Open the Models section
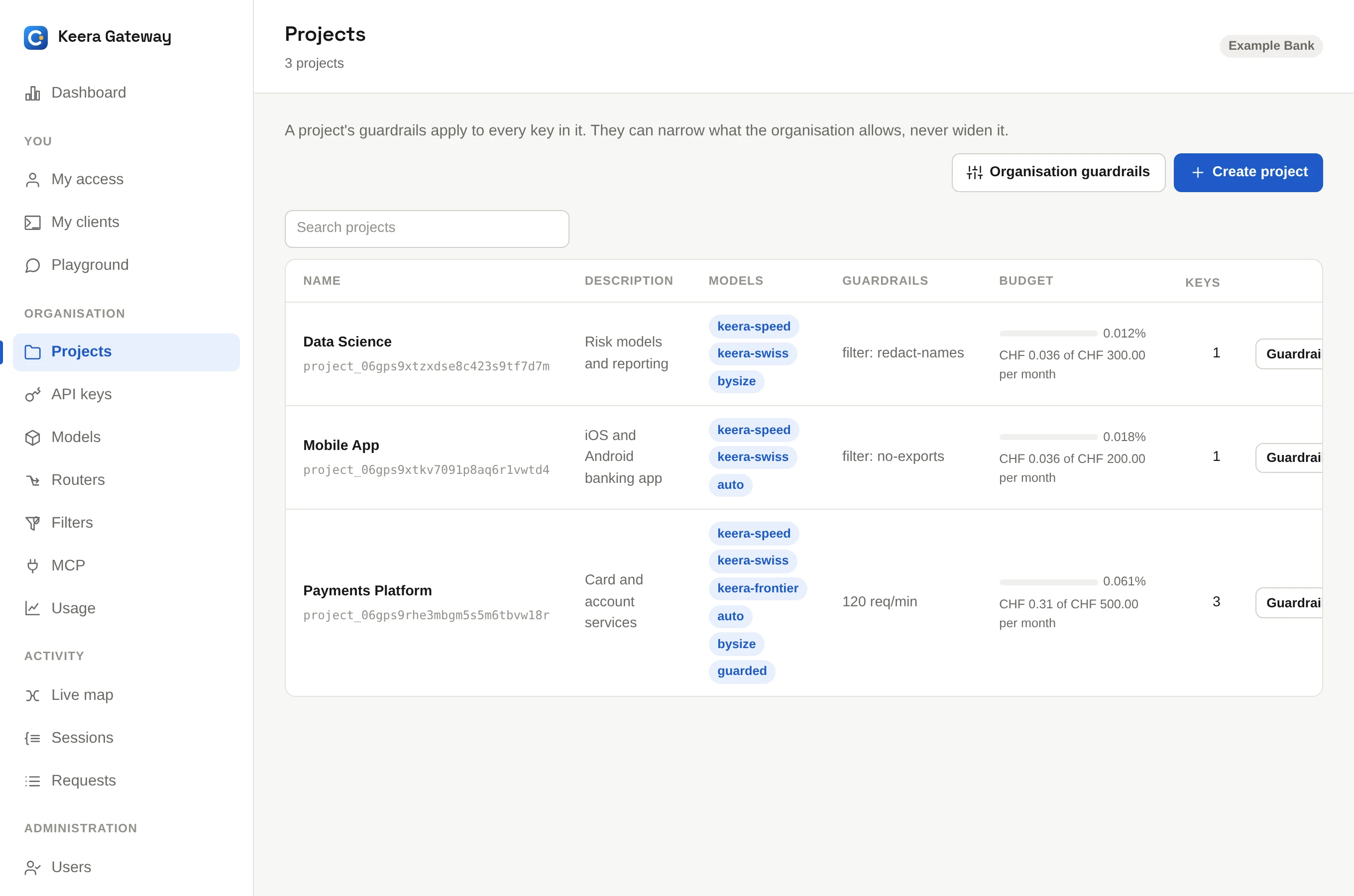 (x=126, y=438)
